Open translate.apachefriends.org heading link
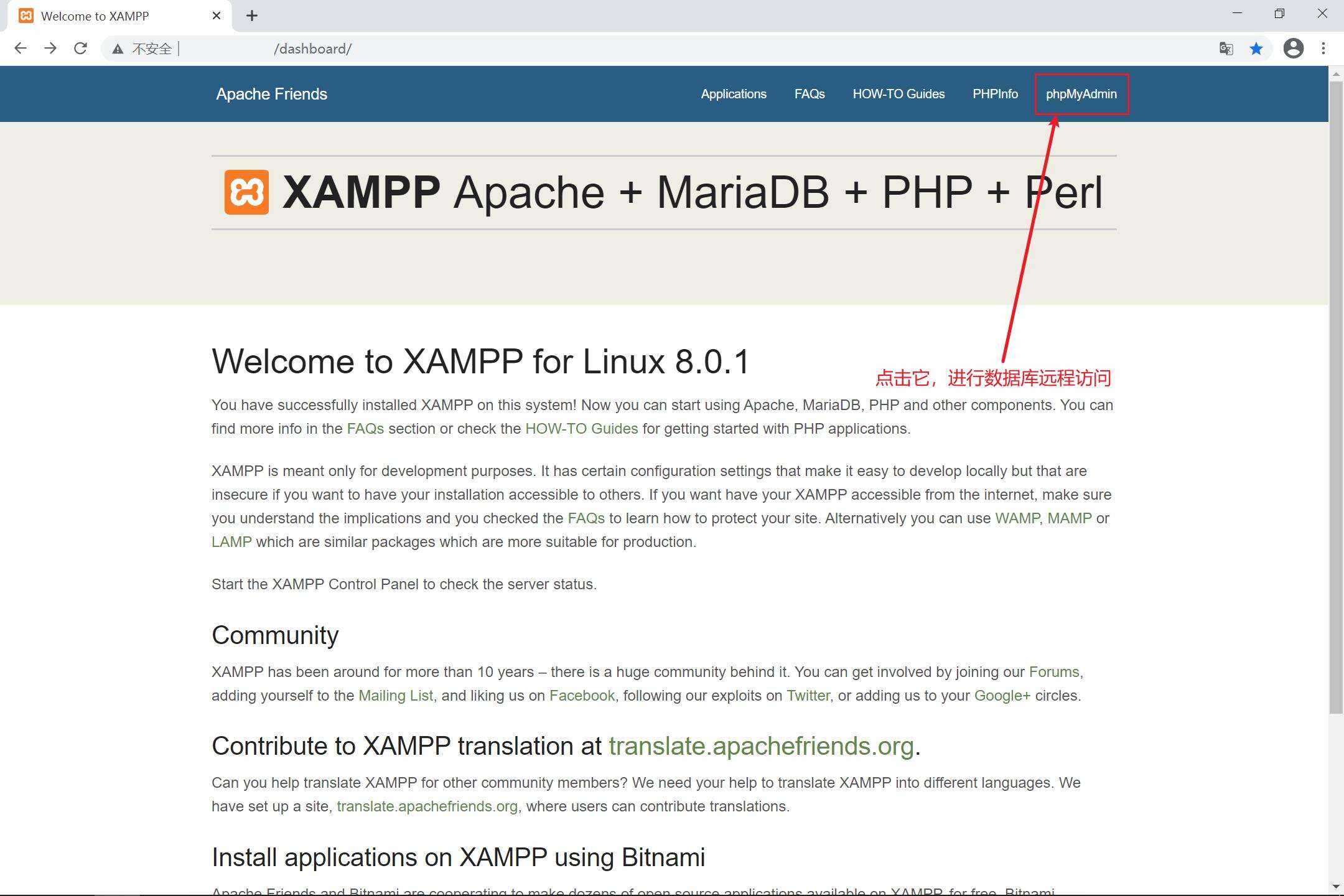The height and width of the screenshot is (896, 1344). [761, 746]
